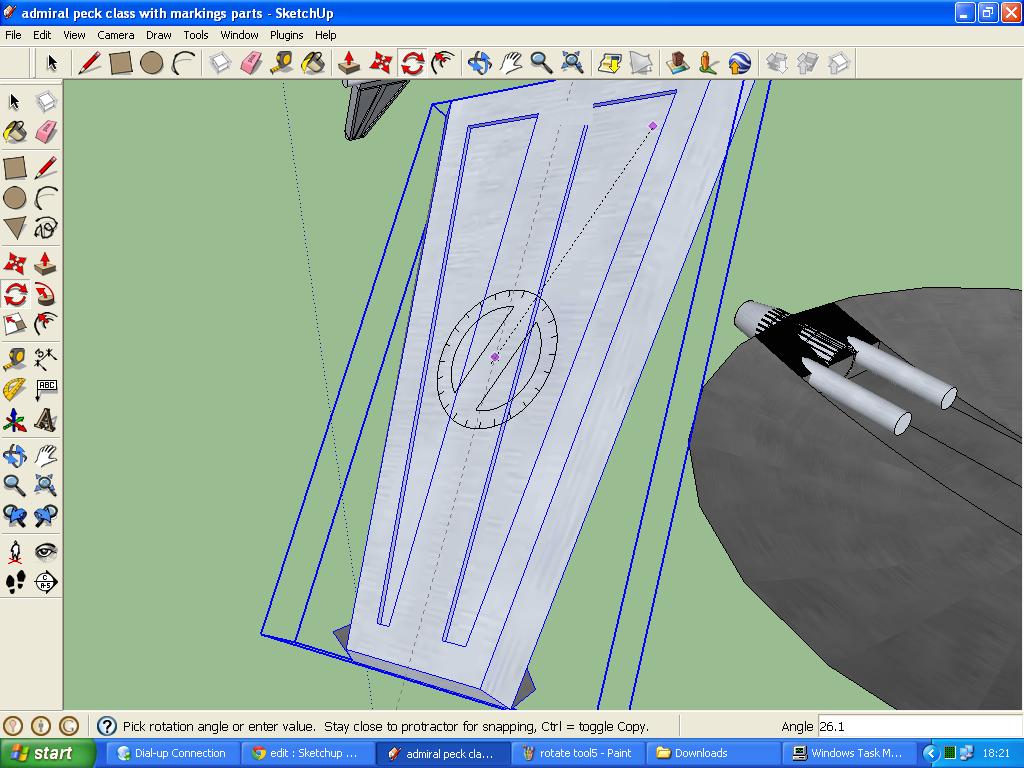
Task: Open the Plugins menu
Action: pos(286,35)
